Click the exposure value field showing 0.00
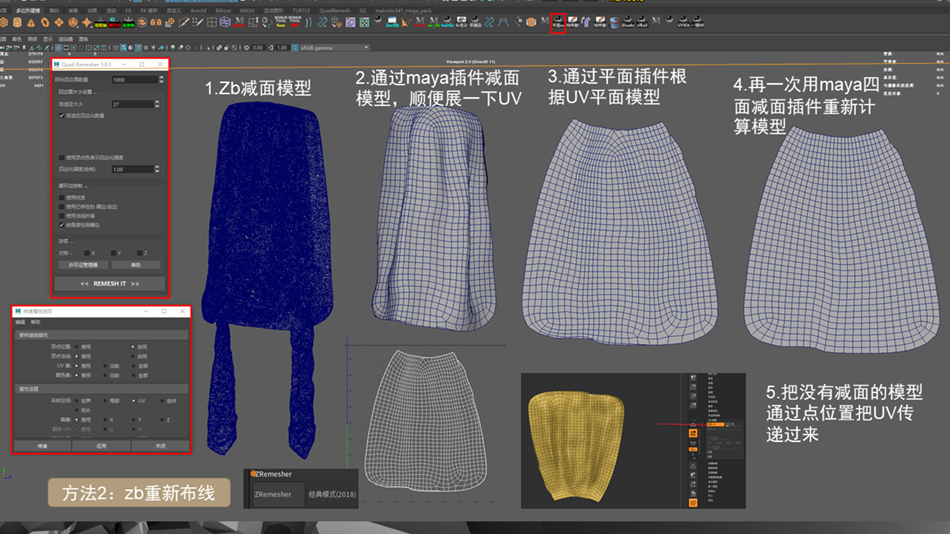This screenshot has height=534, width=950. pyautogui.click(x=258, y=47)
